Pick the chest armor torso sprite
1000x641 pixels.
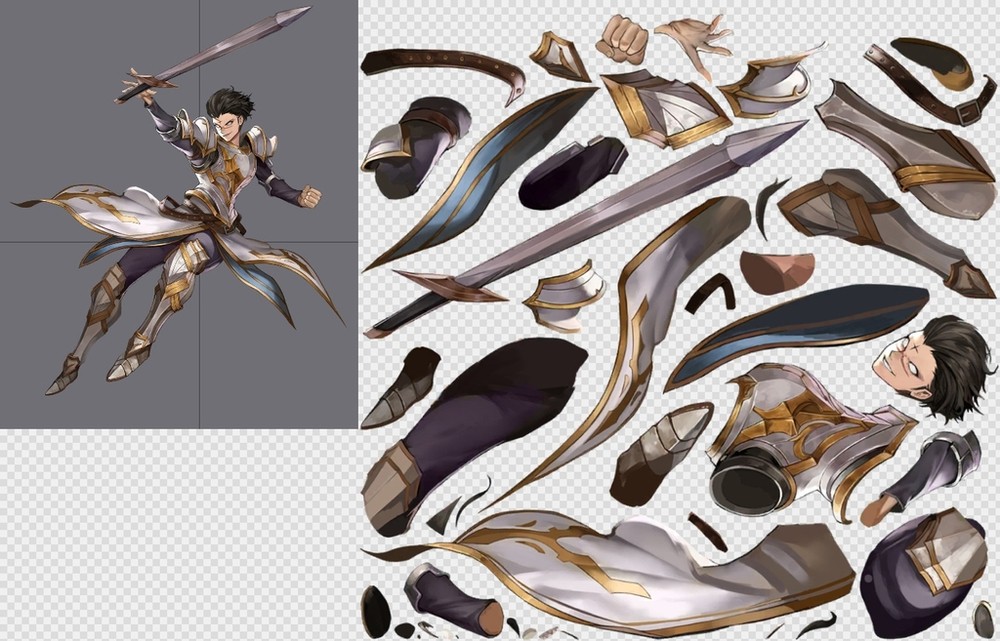click(x=800, y=435)
